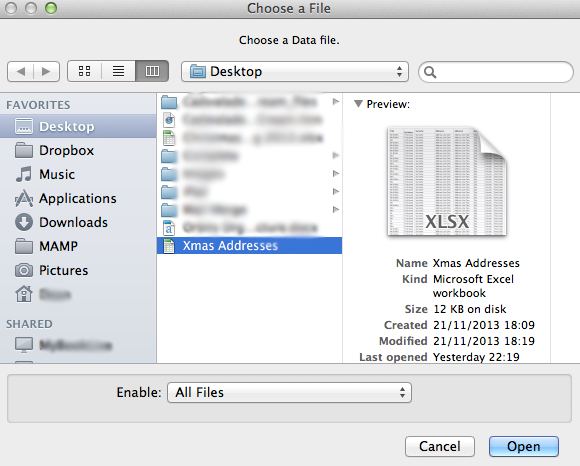Select the Xmas Addresses file
This screenshot has height=466, width=580.
249,246
